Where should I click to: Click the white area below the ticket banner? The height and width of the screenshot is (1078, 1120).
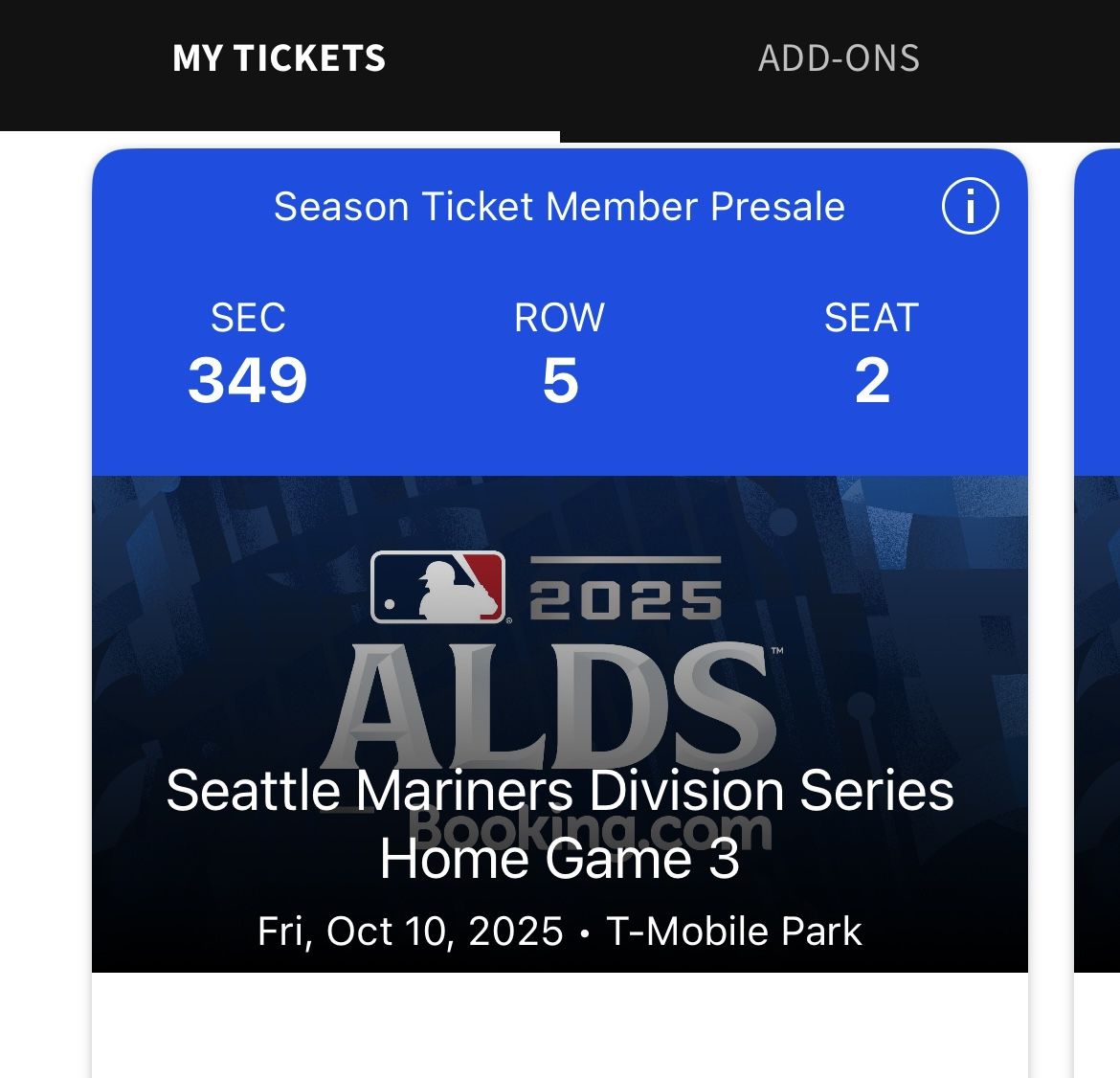pos(560,1024)
